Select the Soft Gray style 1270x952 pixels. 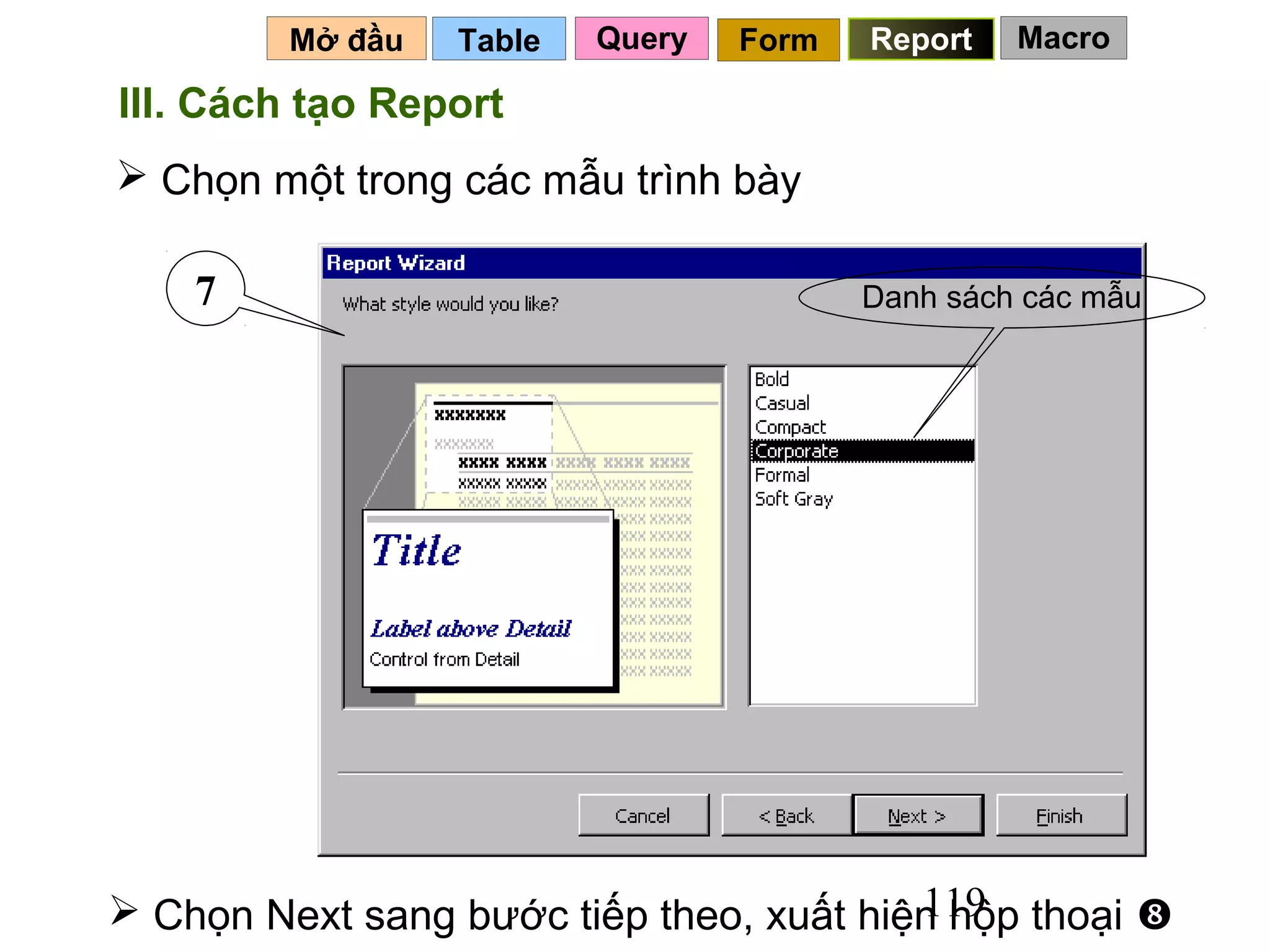click(862, 499)
